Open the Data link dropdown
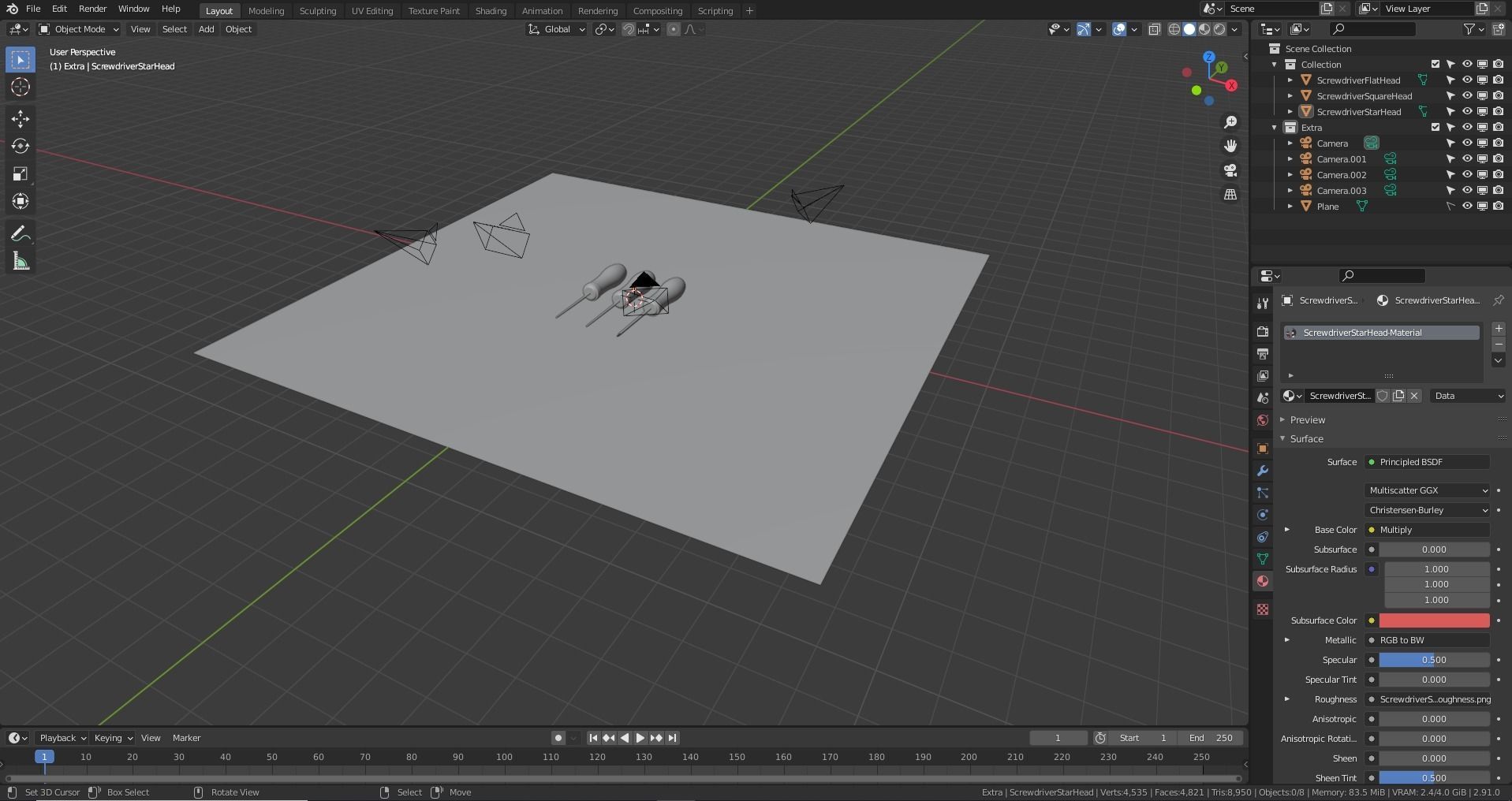This screenshot has width=1512, height=801. coord(1469,396)
